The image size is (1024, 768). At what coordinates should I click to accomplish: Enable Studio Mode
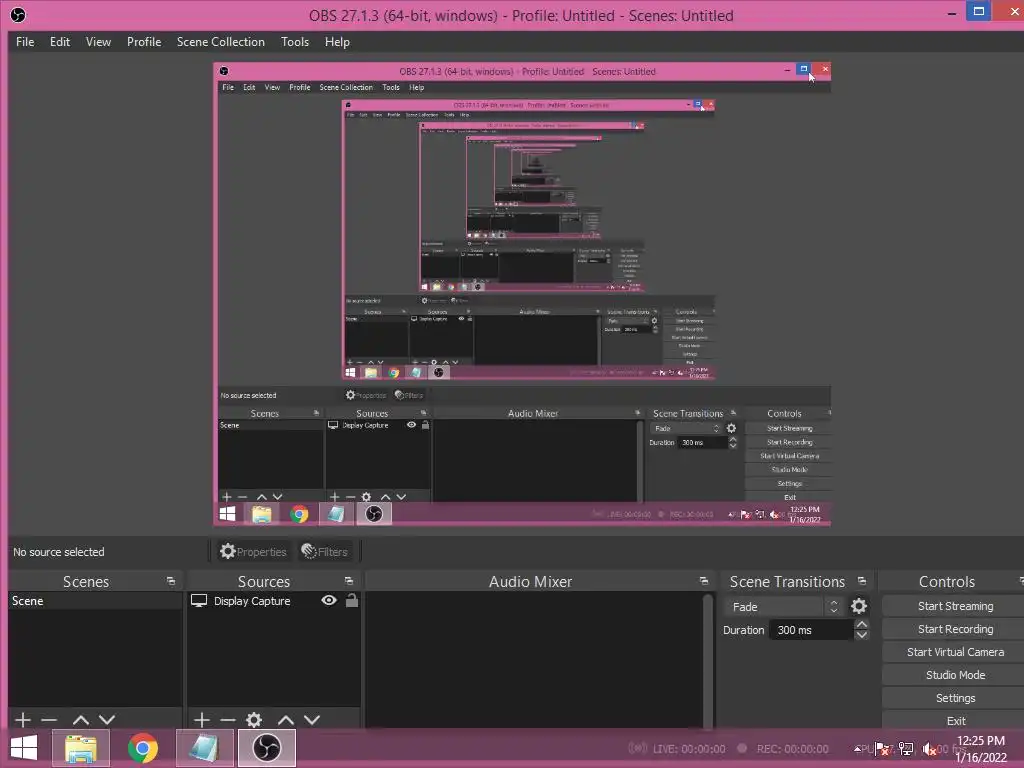[955, 675]
